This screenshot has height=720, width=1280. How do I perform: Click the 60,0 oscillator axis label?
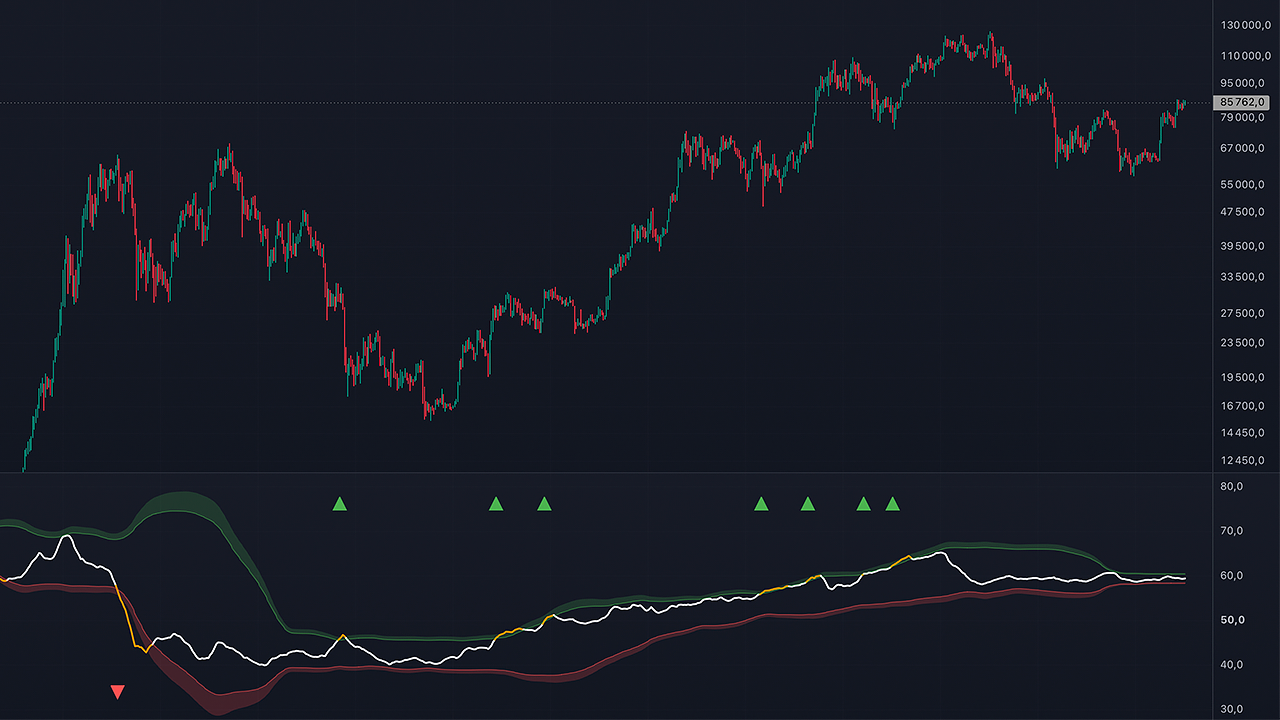[x=1232, y=576]
